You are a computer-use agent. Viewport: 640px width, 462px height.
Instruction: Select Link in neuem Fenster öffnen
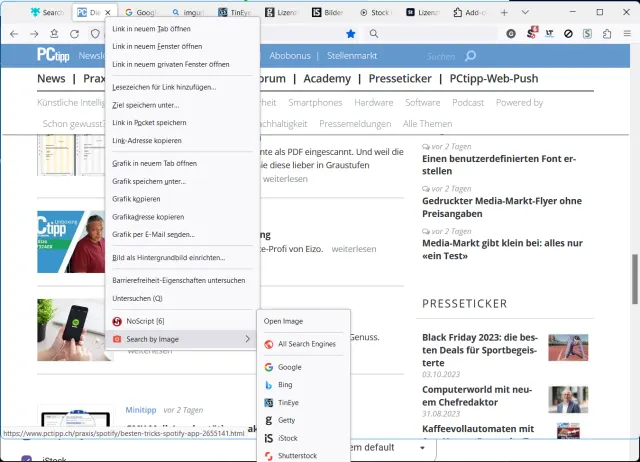coord(157,47)
